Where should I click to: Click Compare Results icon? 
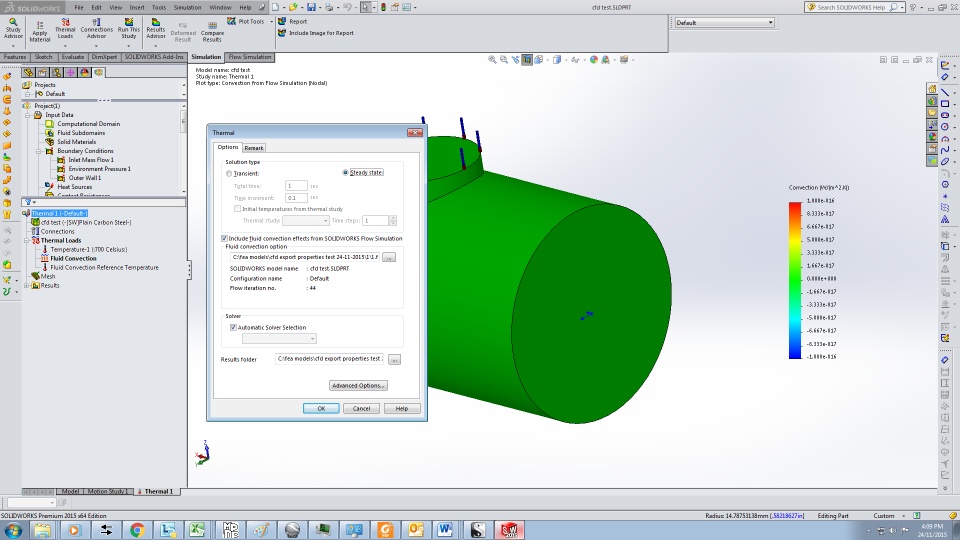coord(212,32)
